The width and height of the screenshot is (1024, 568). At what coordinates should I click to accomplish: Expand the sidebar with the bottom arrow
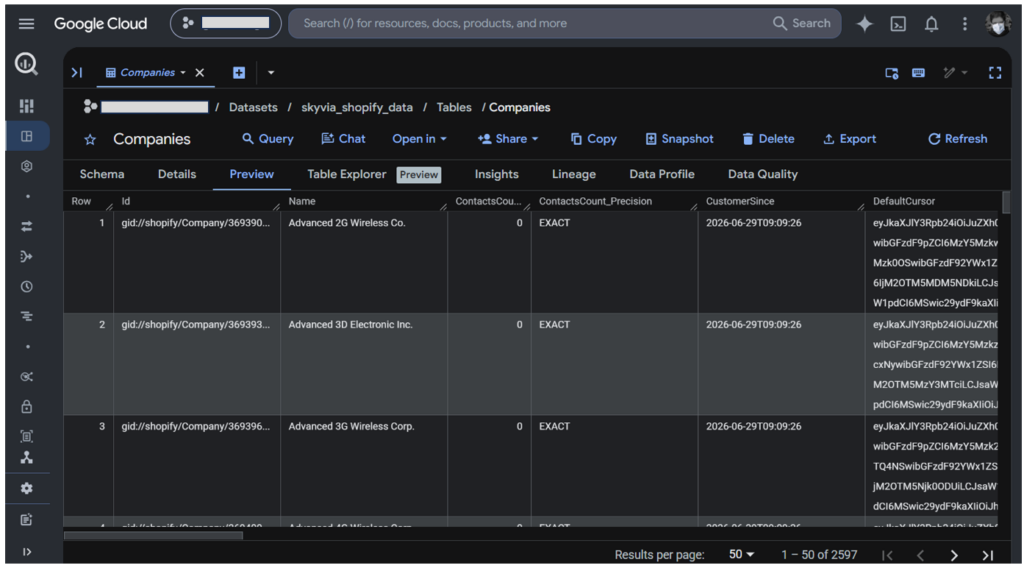pyautogui.click(x=27, y=552)
